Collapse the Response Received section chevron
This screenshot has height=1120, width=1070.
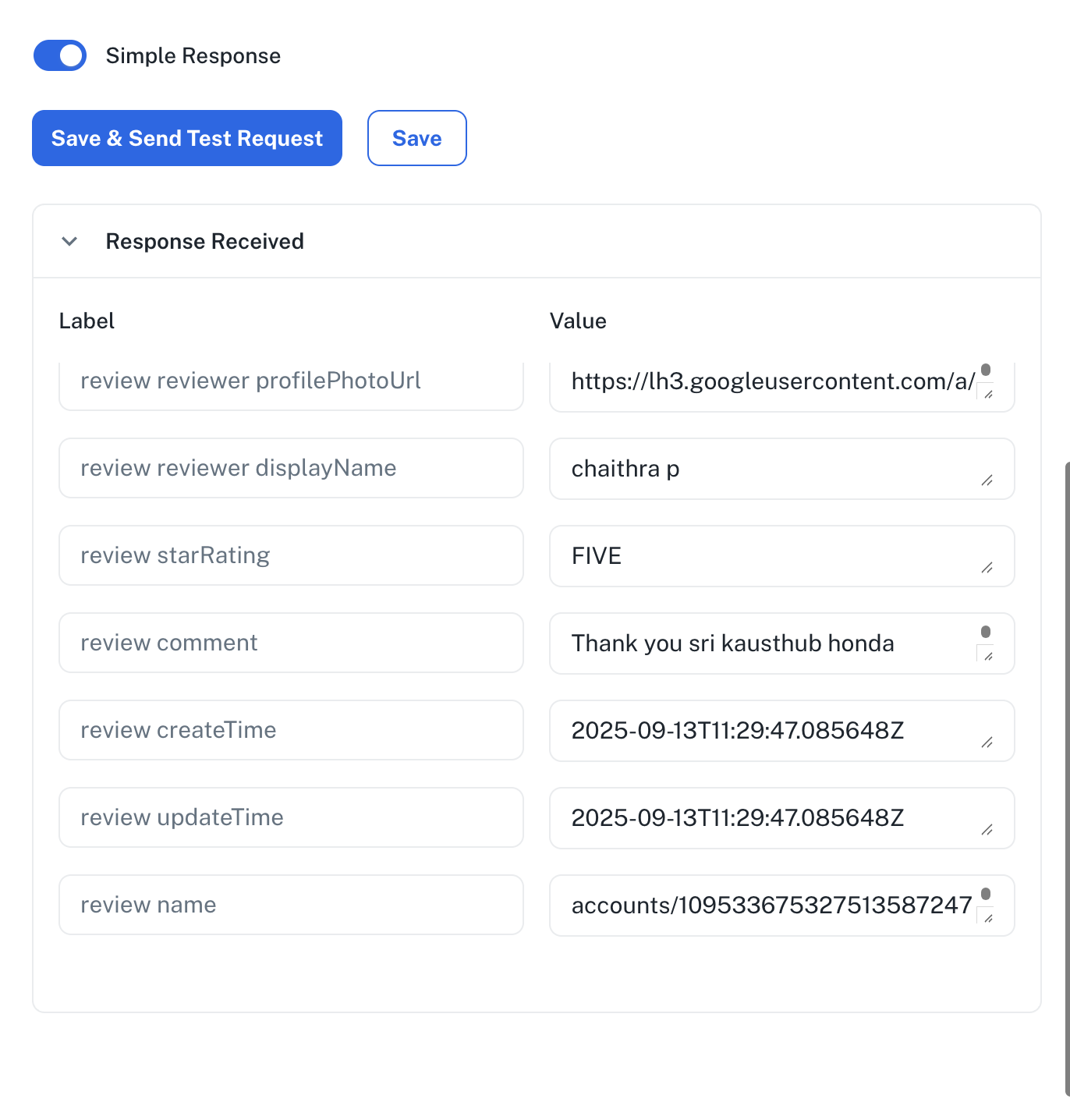[69, 242]
